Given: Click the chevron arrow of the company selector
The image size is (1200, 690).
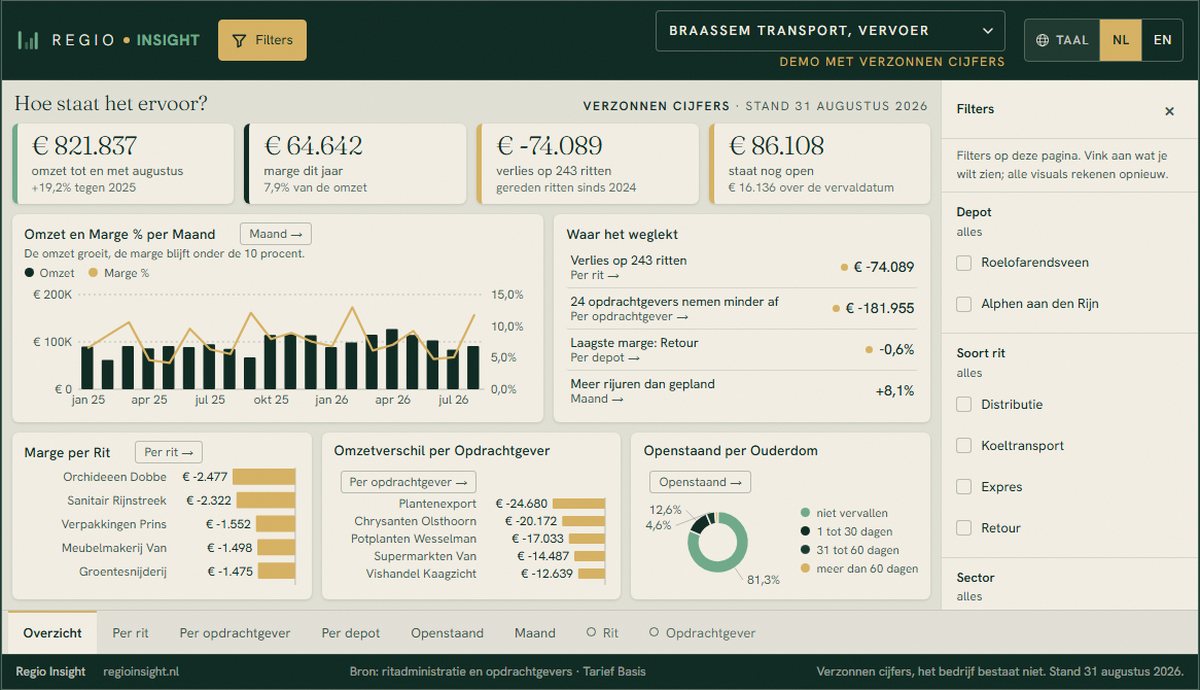Looking at the screenshot, I should pos(988,31).
